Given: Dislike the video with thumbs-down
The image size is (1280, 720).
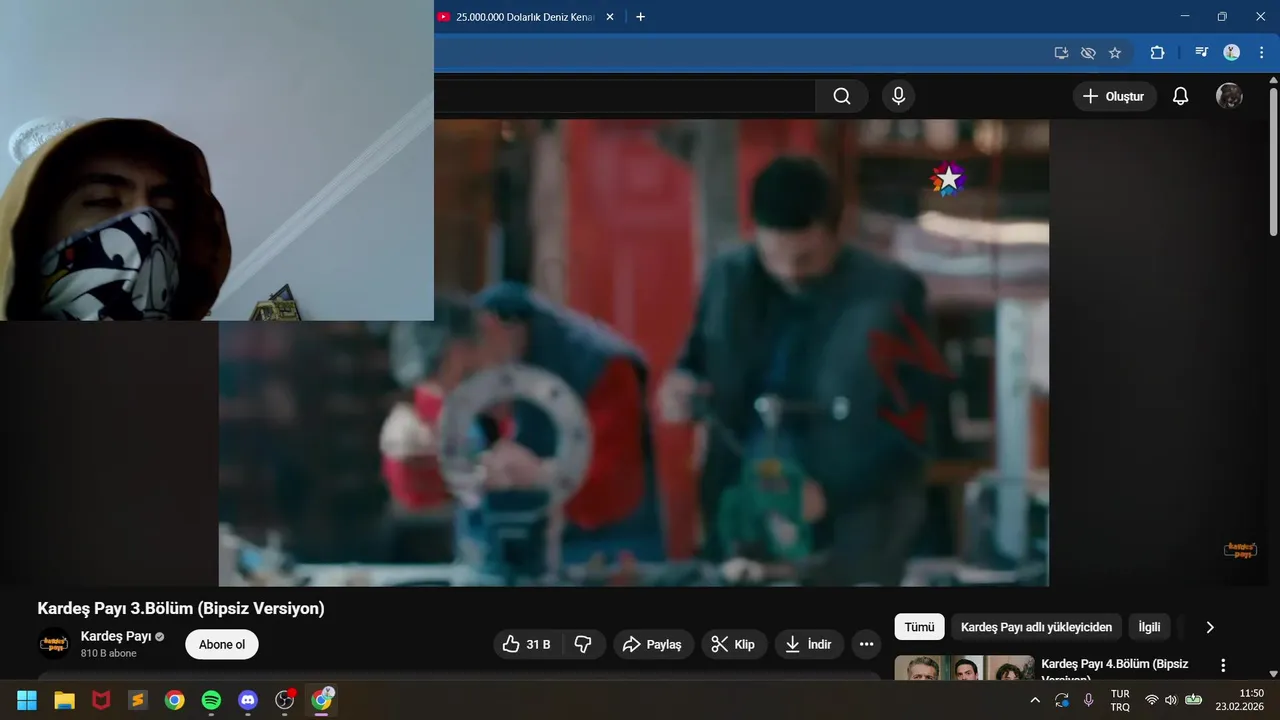Looking at the screenshot, I should coord(583,644).
